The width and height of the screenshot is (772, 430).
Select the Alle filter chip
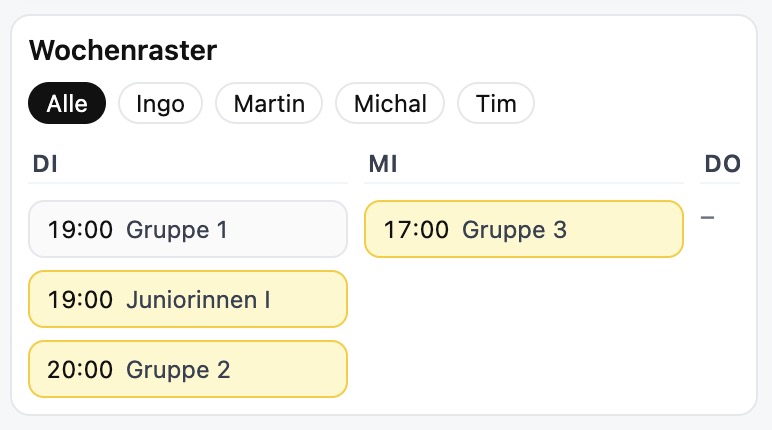[67, 103]
